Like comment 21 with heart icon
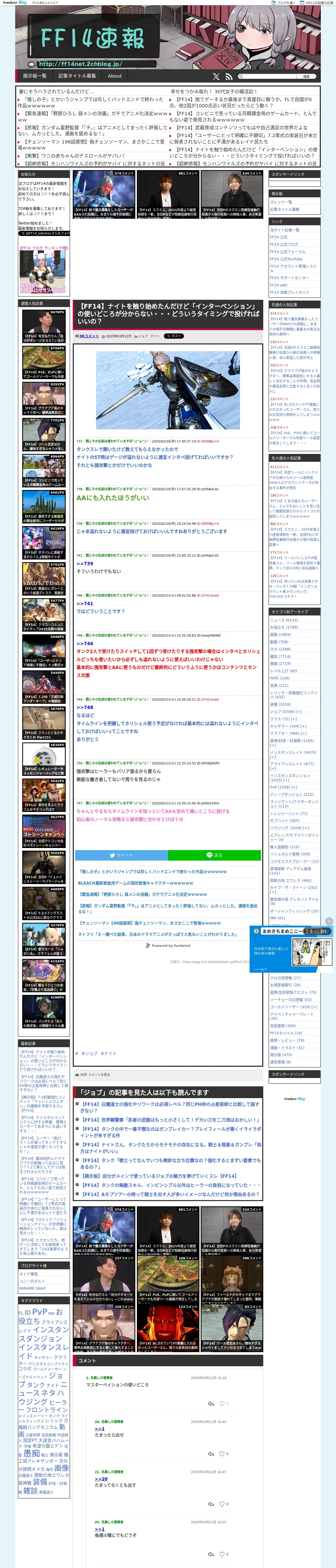 tap(222, 1503)
